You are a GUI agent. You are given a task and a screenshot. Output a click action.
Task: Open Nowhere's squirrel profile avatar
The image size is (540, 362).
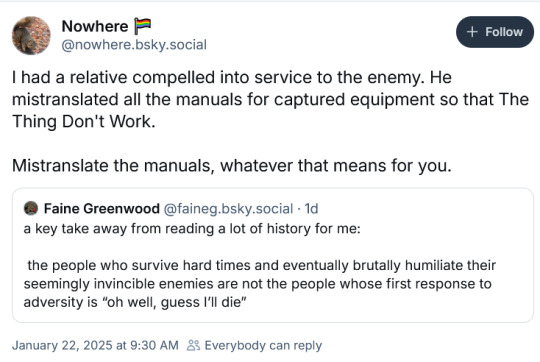pyautogui.click(x=31, y=35)
